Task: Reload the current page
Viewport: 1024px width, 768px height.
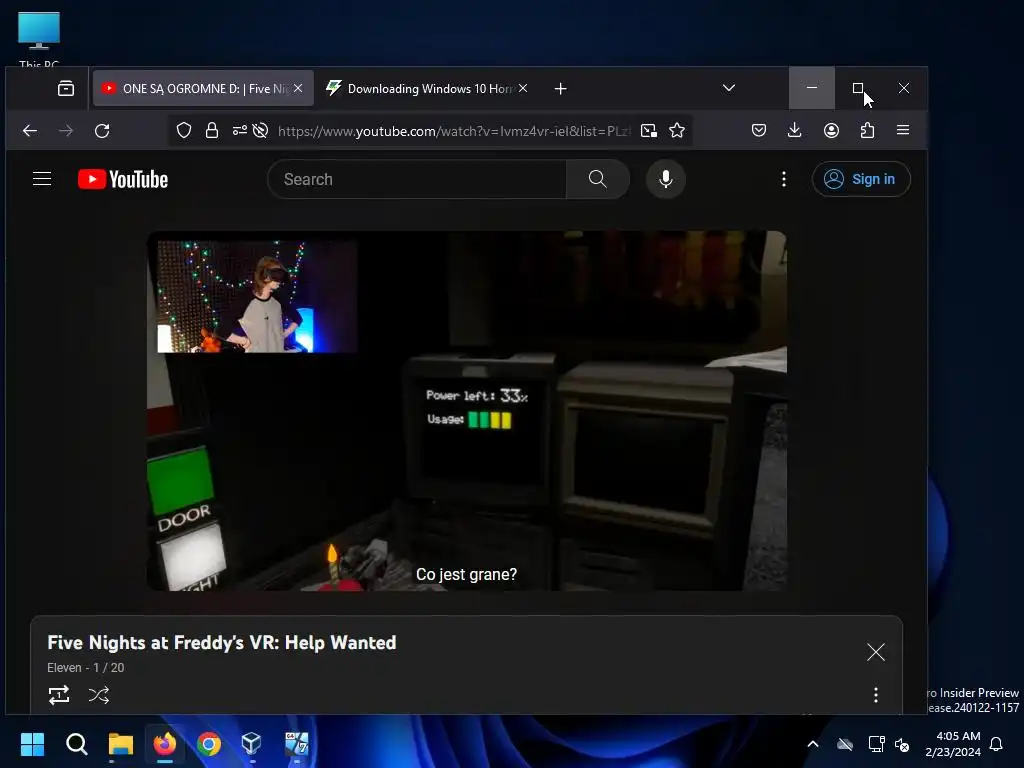Action: coord(102,131)
